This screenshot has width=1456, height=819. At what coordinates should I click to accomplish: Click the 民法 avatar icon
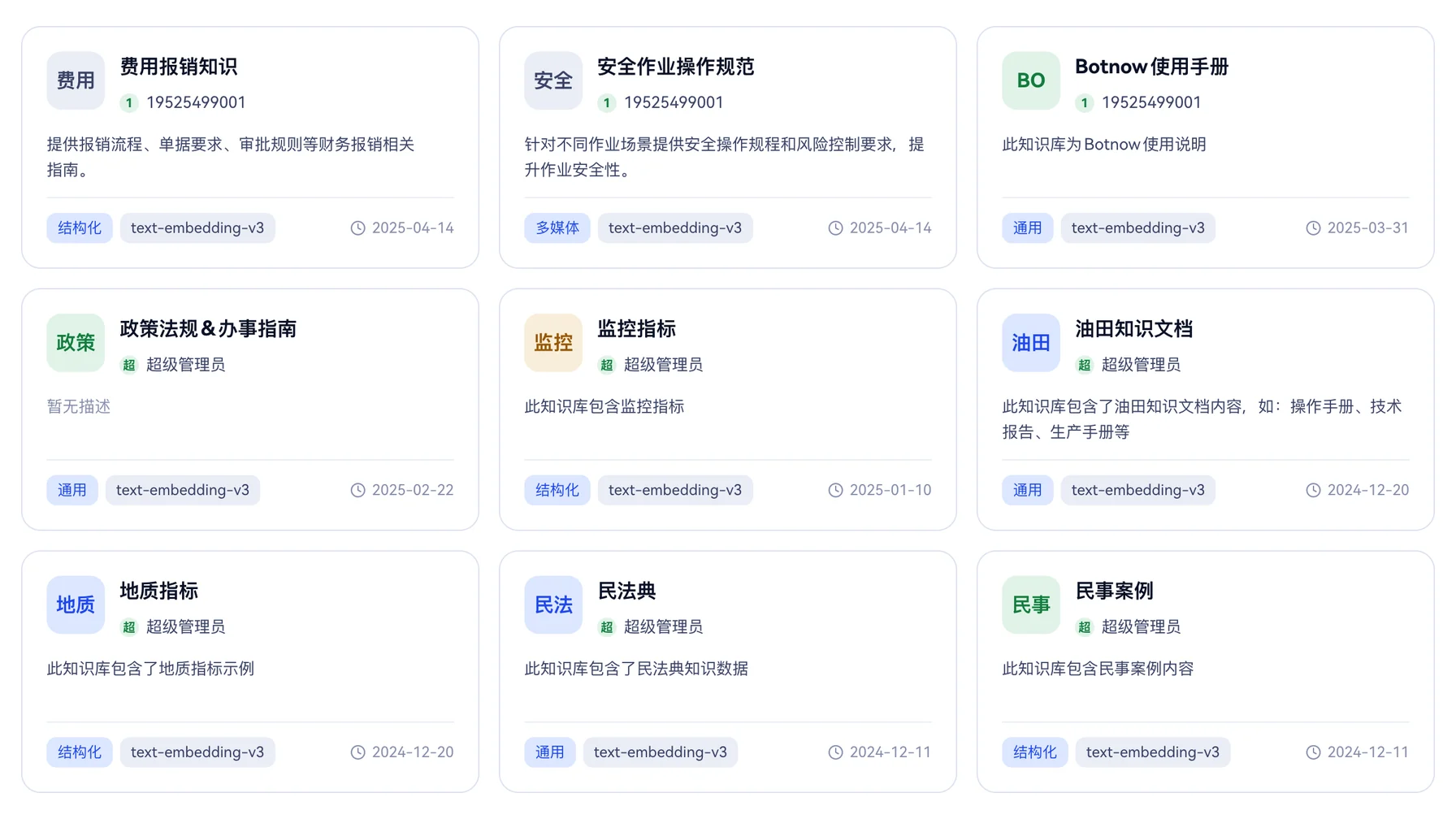point(553,605)
